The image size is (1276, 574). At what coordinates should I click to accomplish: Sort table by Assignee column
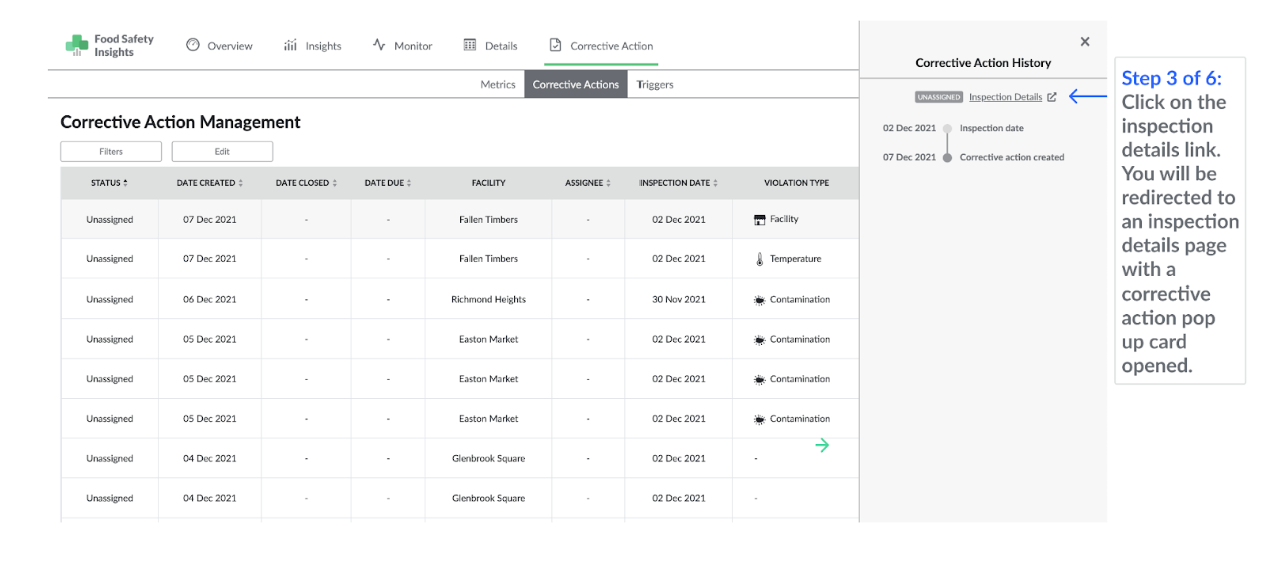pyautogui.click(x=587, y=183)
